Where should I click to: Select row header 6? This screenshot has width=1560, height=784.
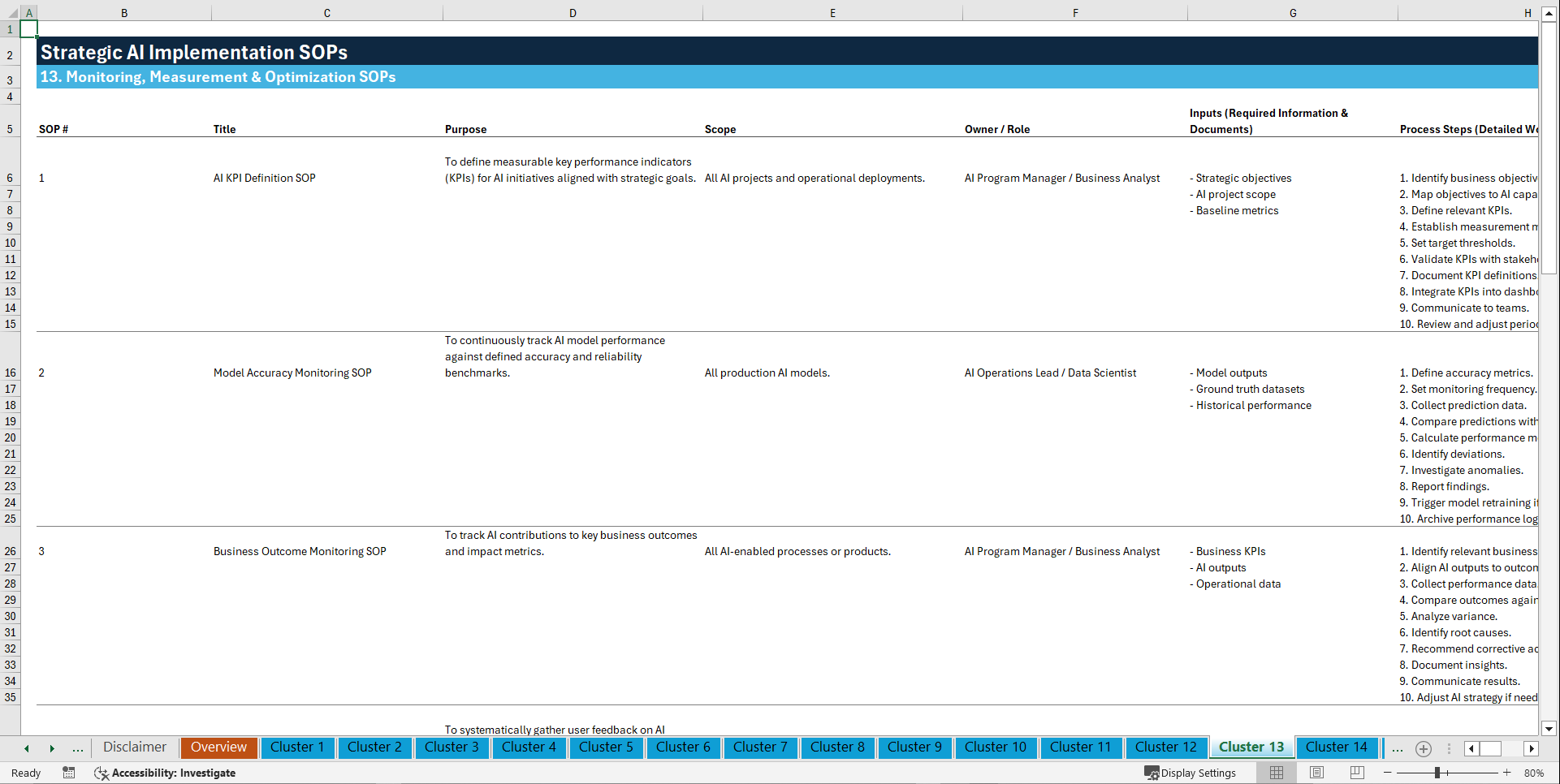click(x=11, y=178)
